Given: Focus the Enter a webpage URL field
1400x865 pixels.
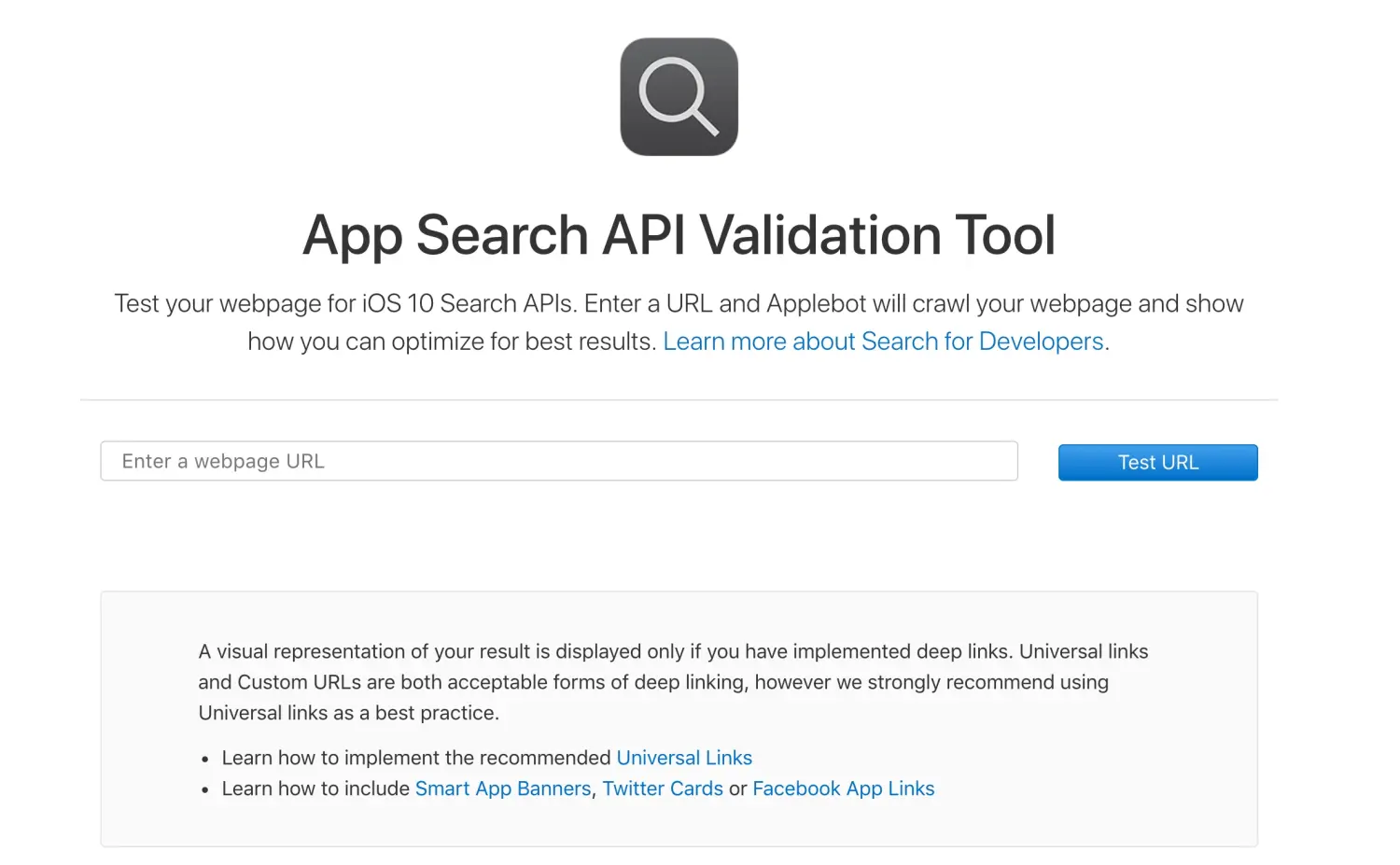Looking at the screenshot, I should pos(558,461).
